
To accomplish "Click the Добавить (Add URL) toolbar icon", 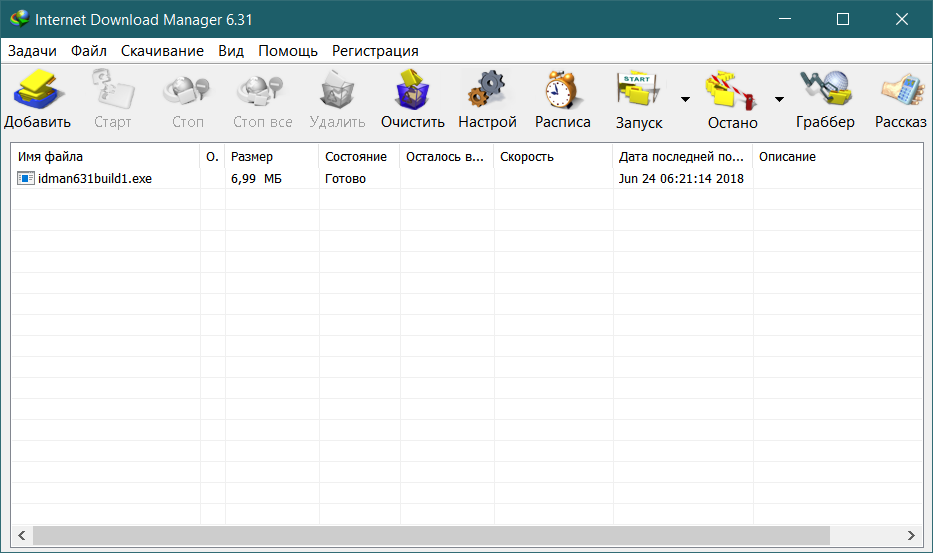I will click(x=38, y=89).
